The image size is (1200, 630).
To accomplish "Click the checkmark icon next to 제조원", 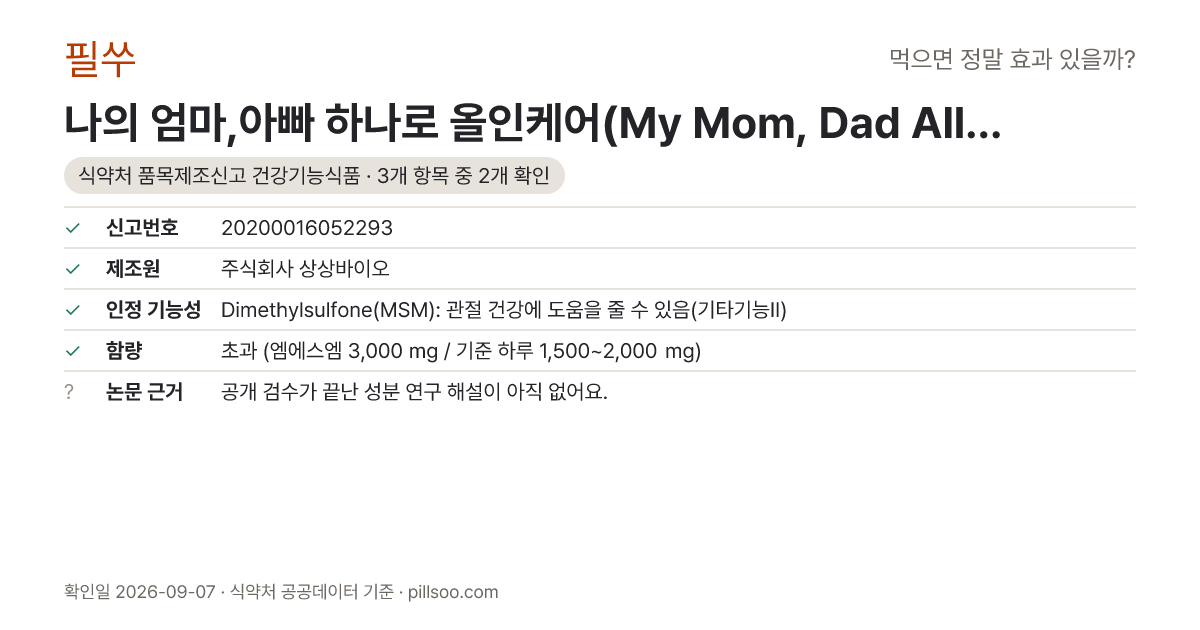I will tap(72, 269).
